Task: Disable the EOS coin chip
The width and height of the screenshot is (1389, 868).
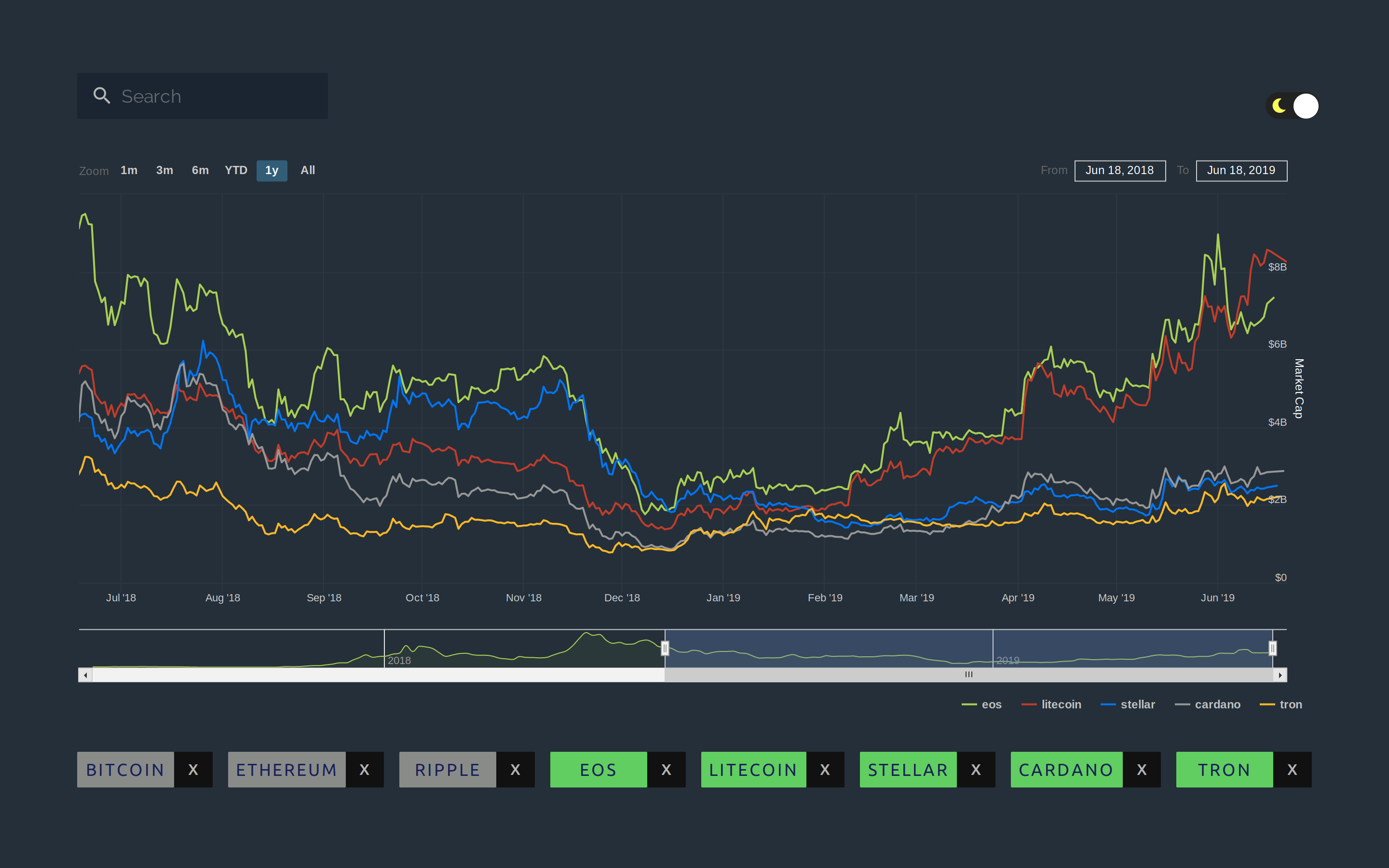Action: click(599, 770)
